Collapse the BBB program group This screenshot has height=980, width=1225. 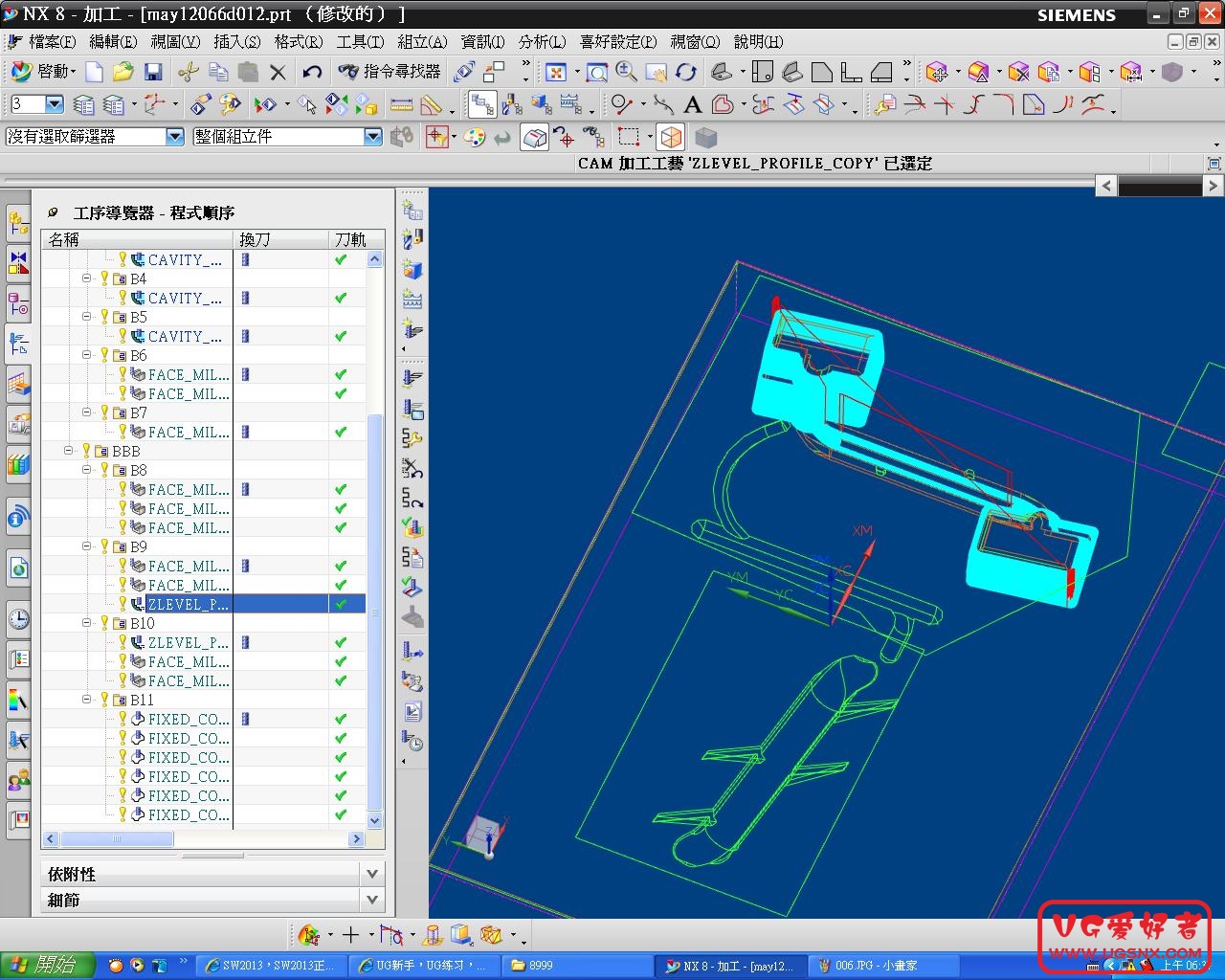69,451
